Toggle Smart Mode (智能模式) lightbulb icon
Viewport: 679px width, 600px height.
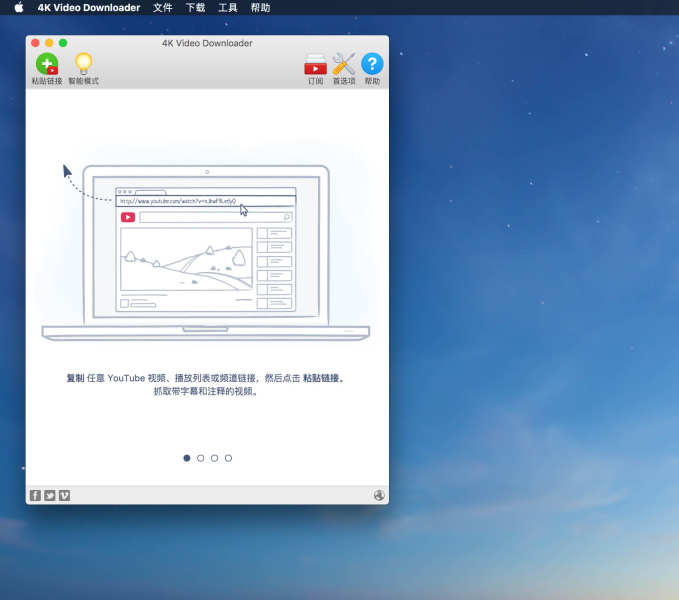(x=84, y=64)
